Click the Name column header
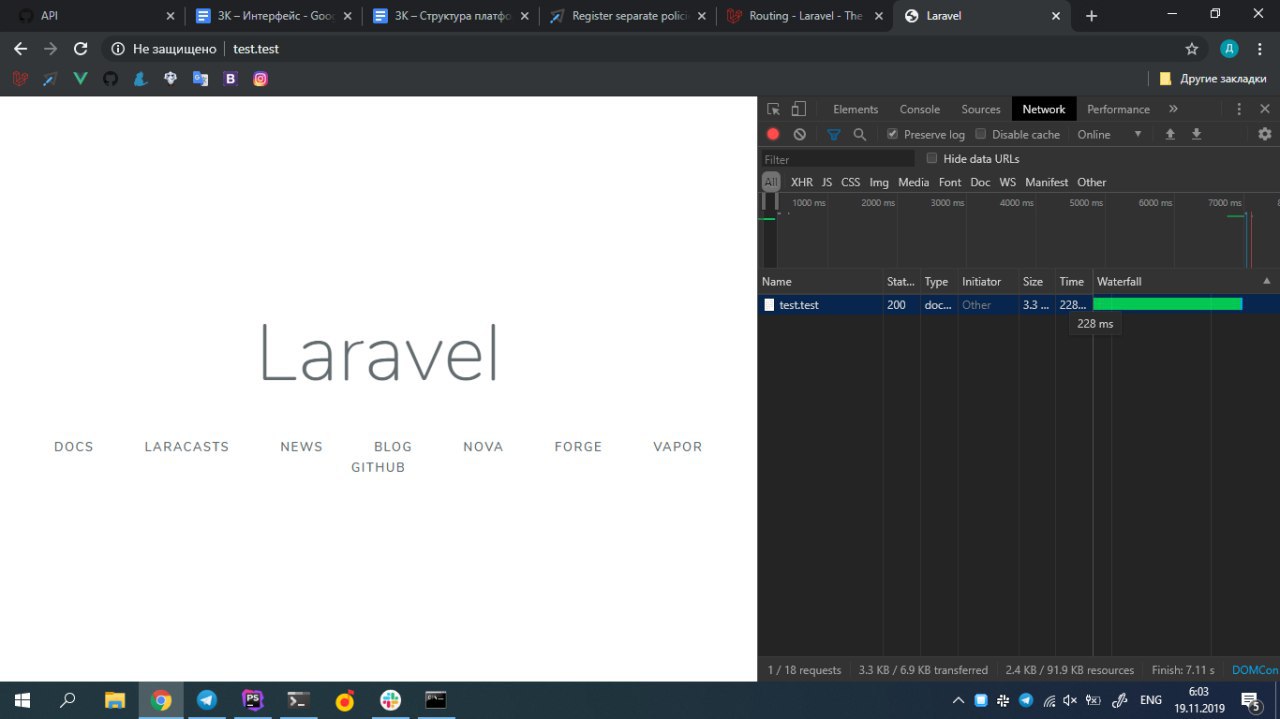Image resolution: width=1280 pixels, height=719 pixels. (820, 281)
